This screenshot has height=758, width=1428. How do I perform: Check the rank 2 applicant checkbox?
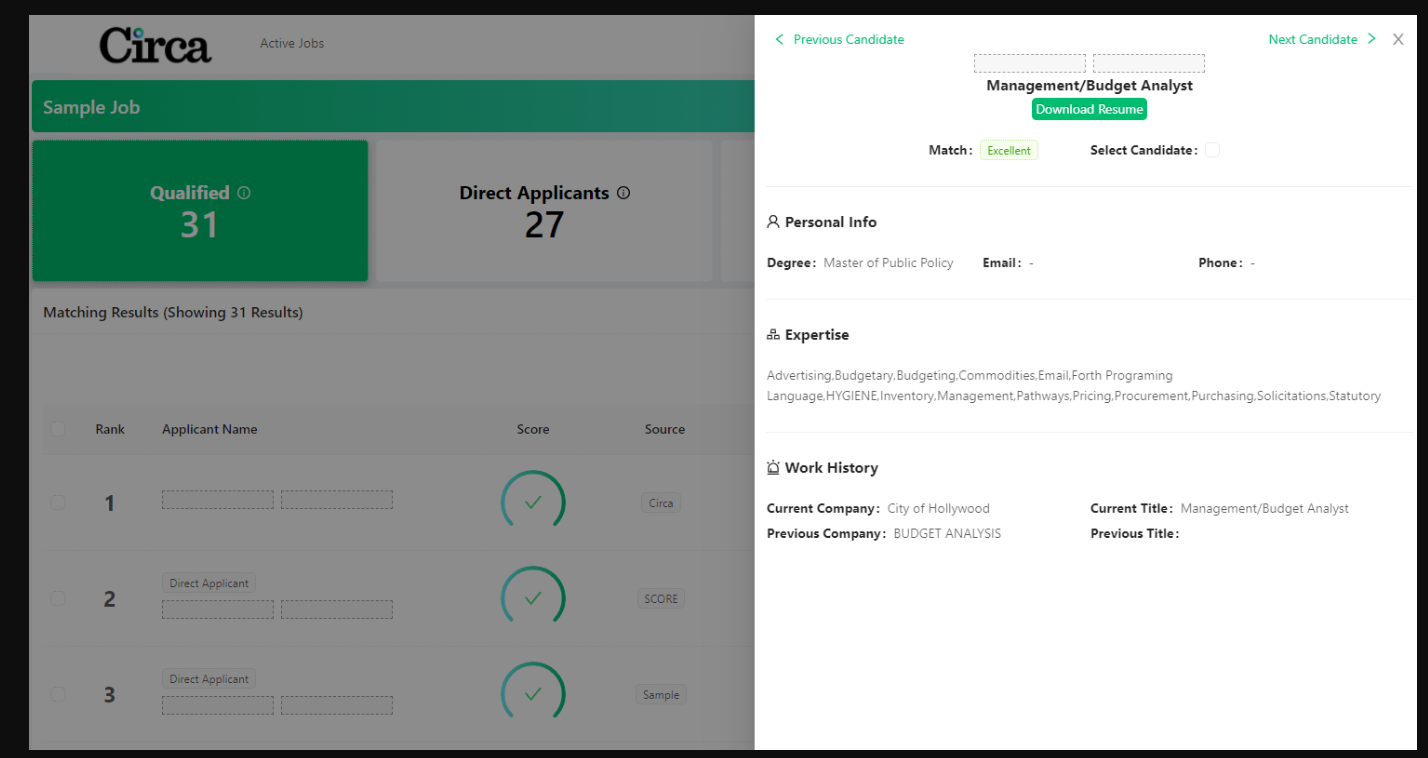[58, 598]
